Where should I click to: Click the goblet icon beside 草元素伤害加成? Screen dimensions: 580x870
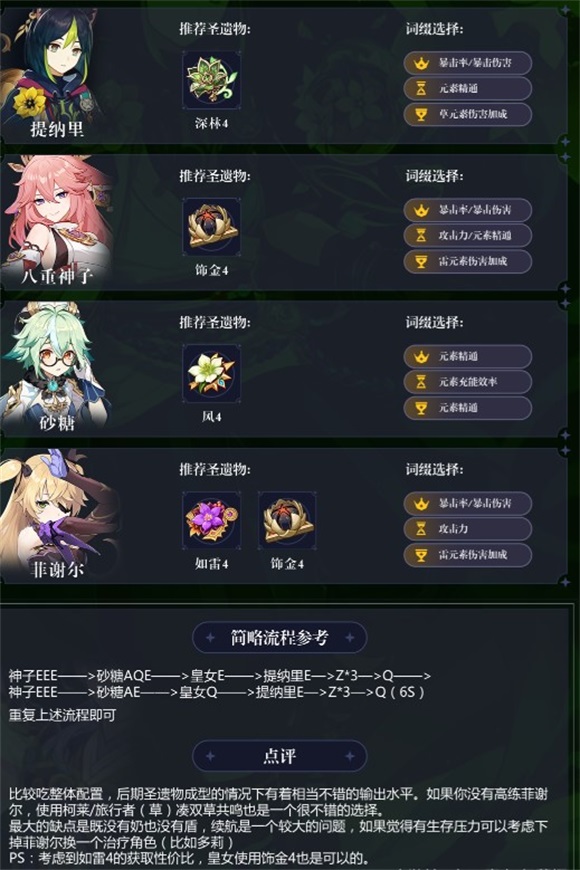pos(421,114)
